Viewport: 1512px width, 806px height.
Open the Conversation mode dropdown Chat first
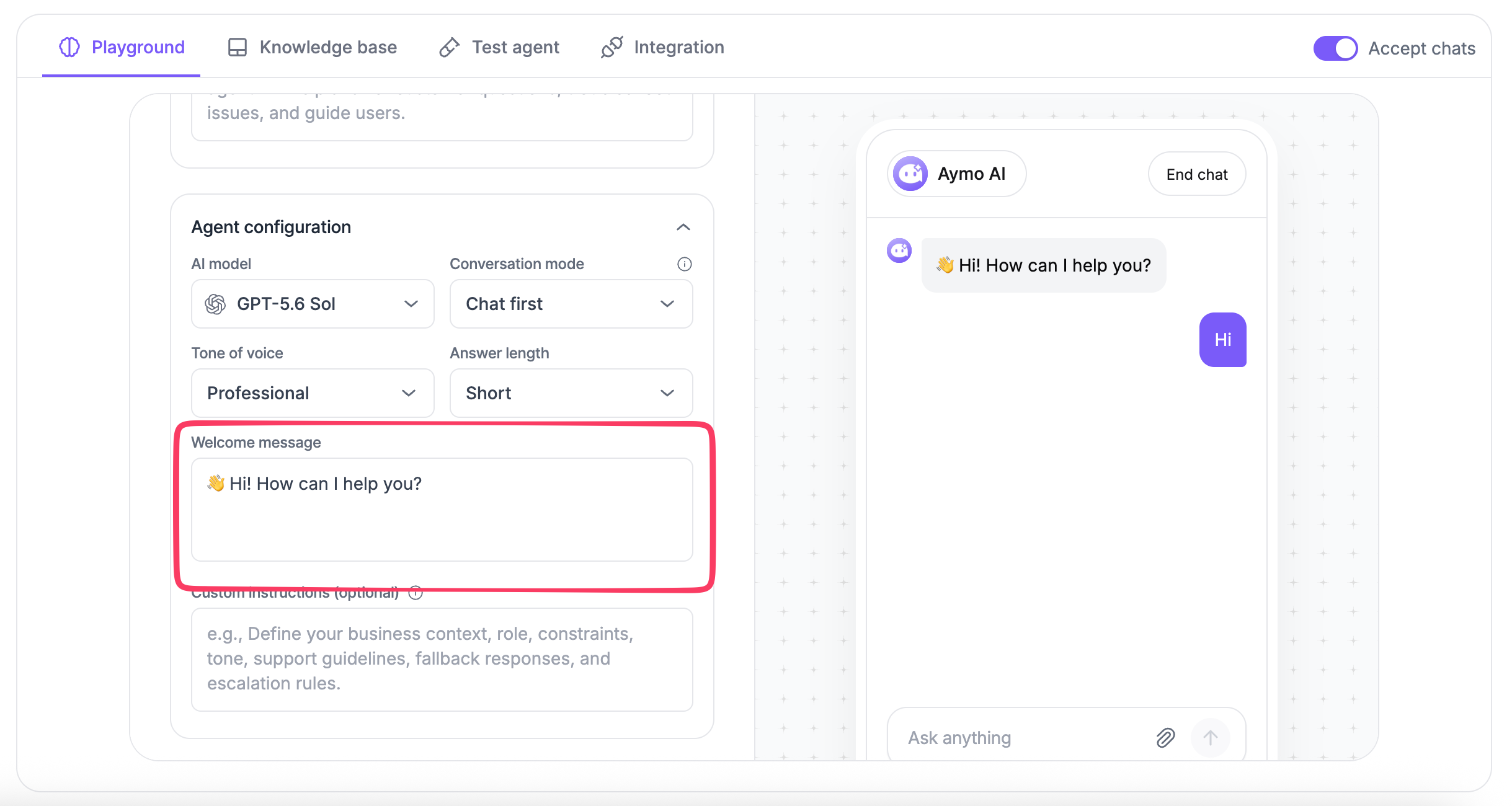coord(571,304)
